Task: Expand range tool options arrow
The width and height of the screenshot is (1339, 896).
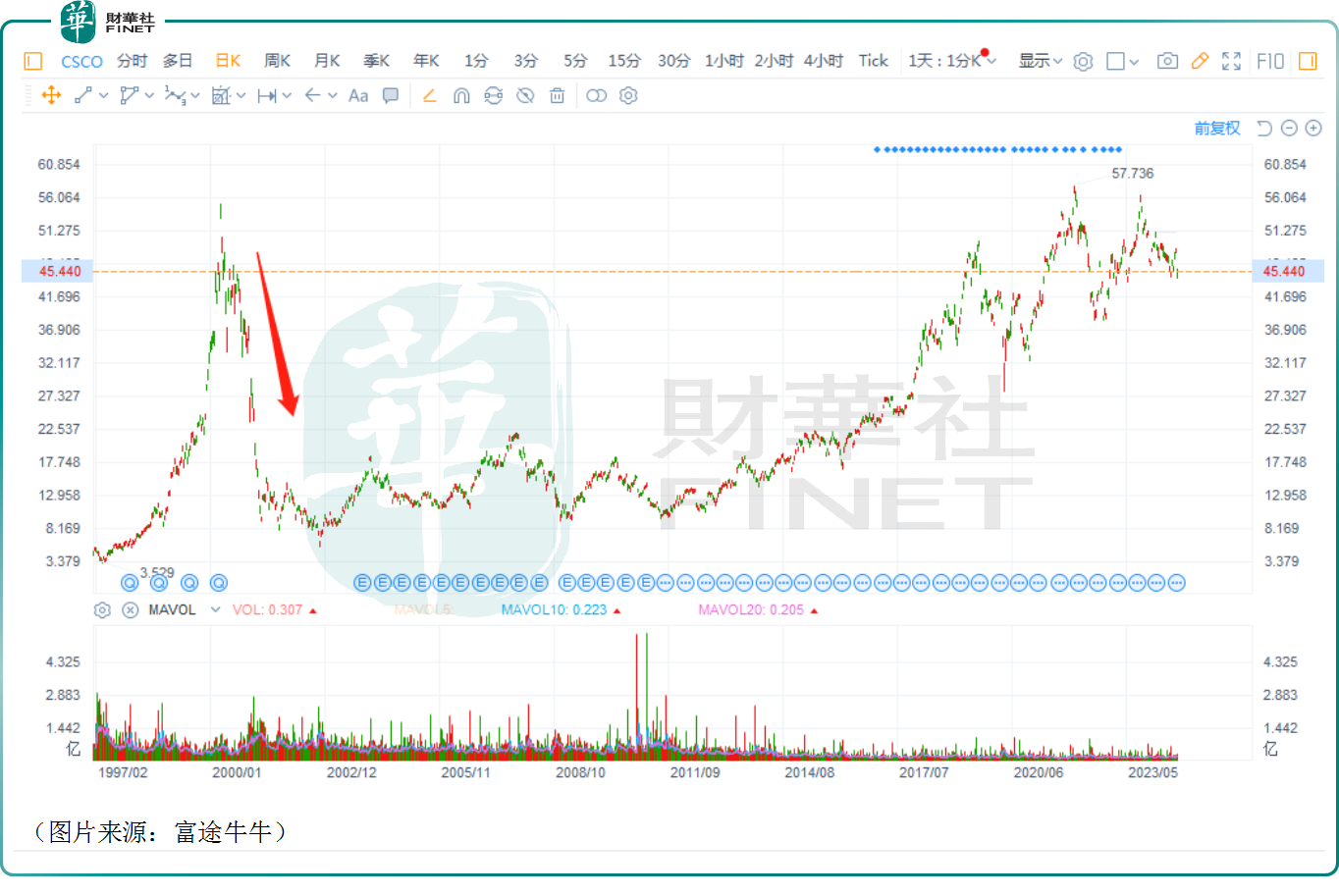Action: [287, 96]
